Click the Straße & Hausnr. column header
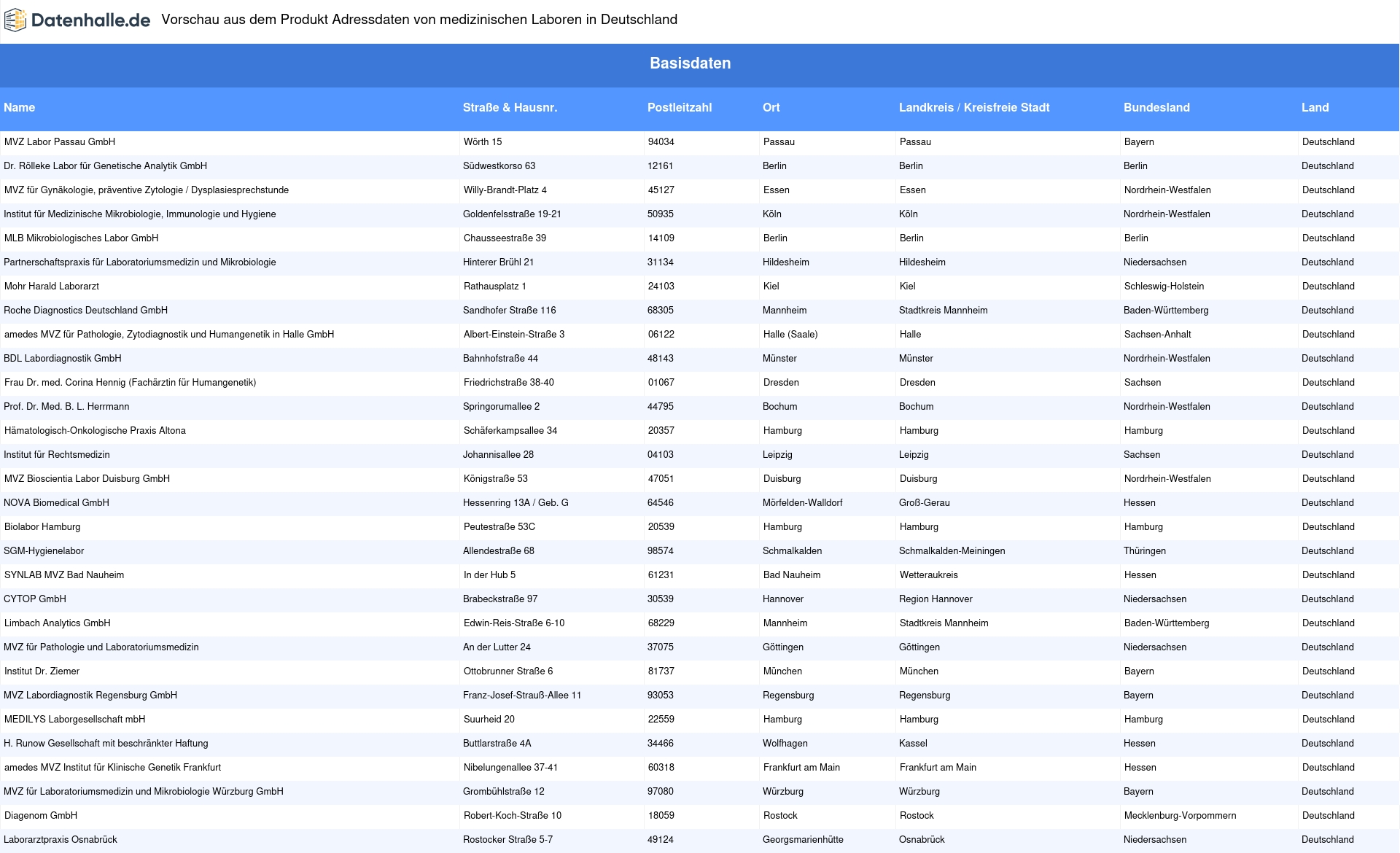This screenshot has width=1400, height=853. coord(510,108)
